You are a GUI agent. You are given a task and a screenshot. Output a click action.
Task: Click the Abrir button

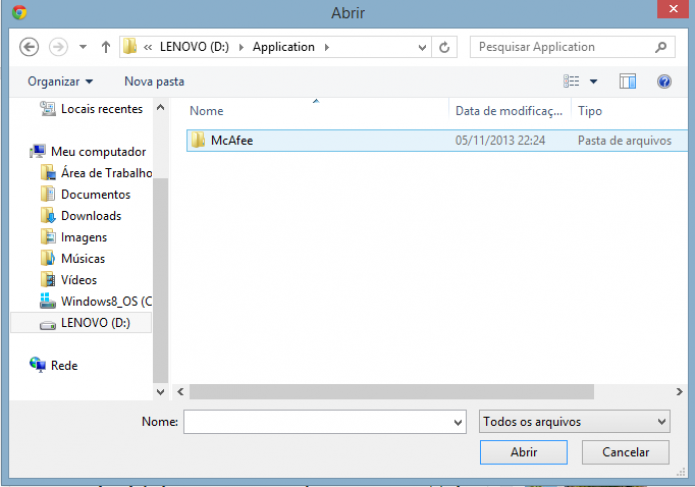click(x=523, y=452)
